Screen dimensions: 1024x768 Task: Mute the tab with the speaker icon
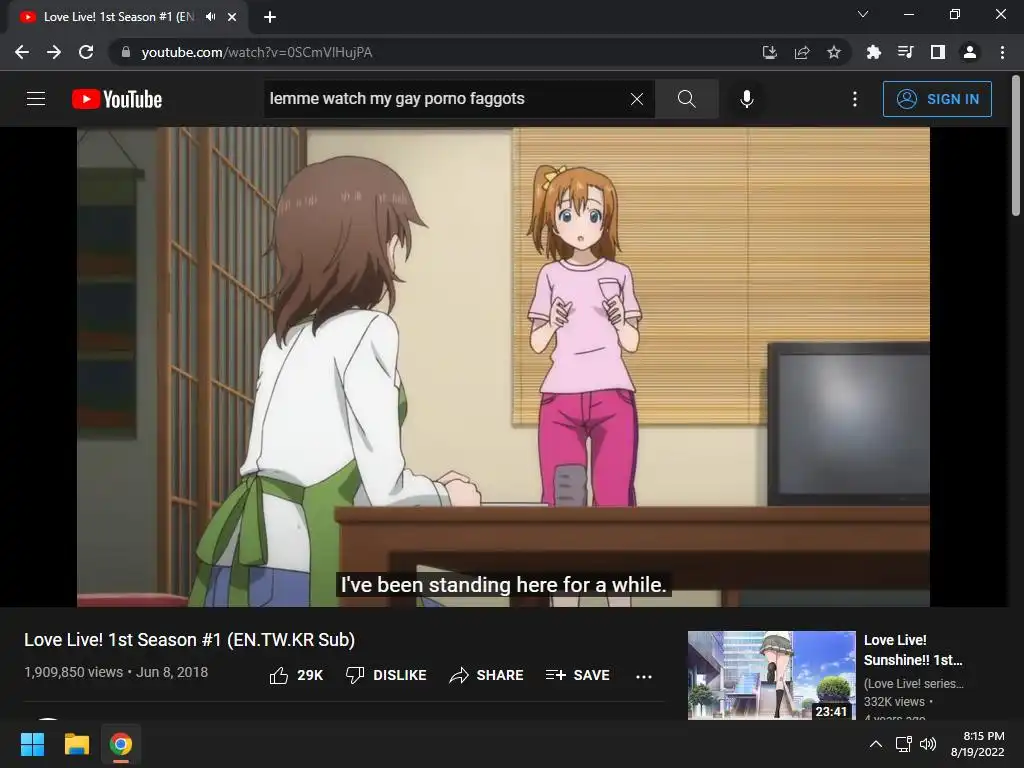click(x=210, y=17)
